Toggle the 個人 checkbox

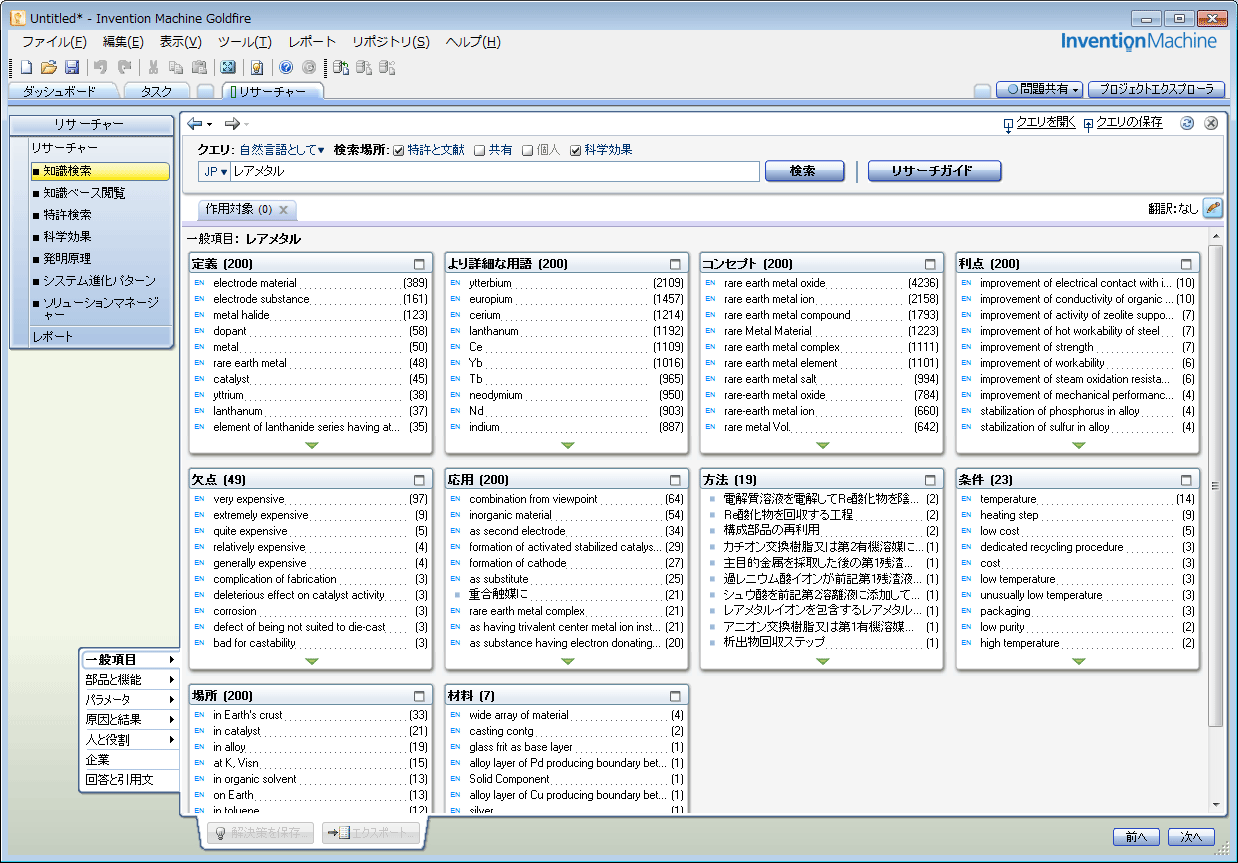coord(528,151)
